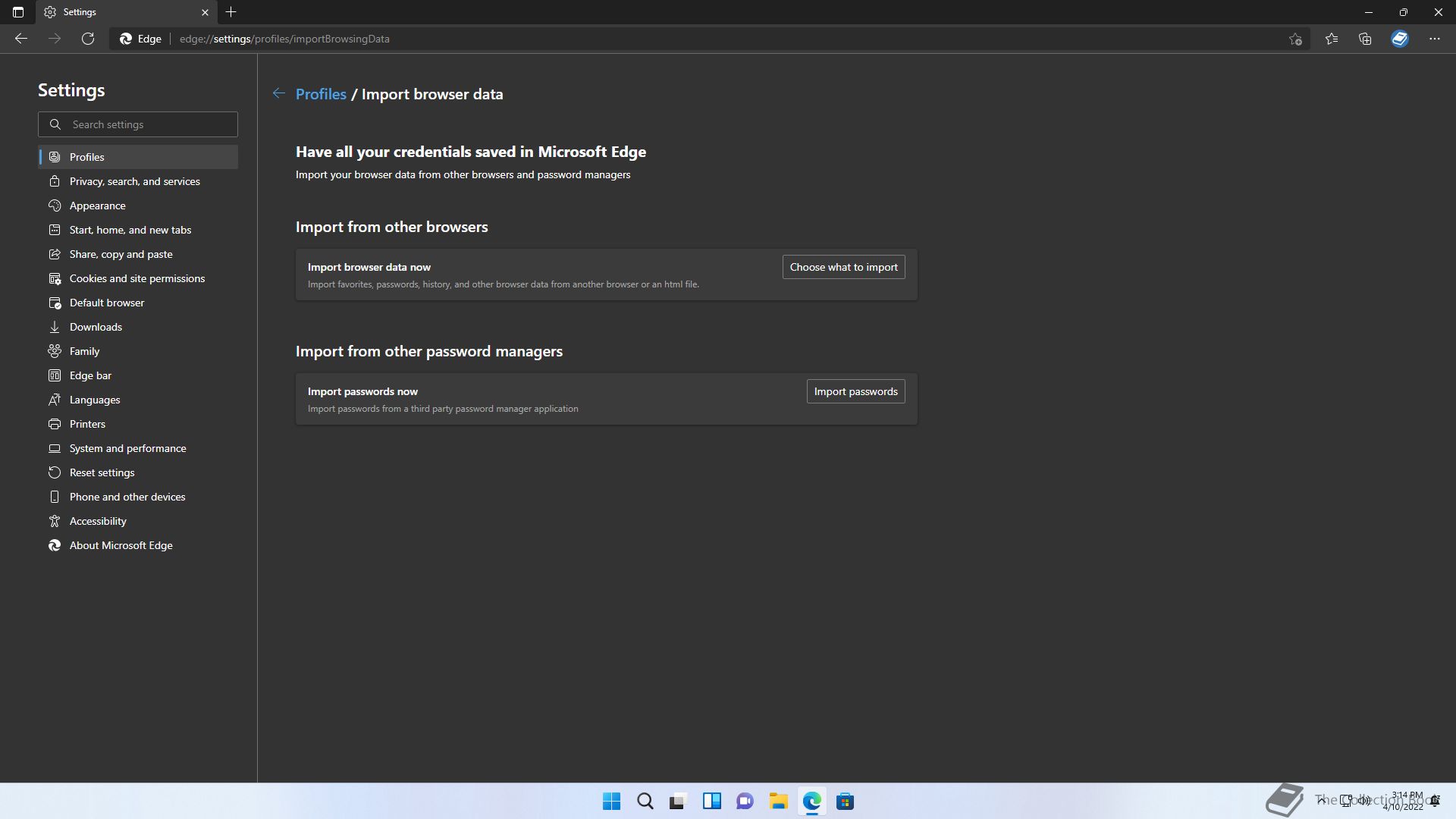This screenshot has width=1456, height=819.
Task: Click the address bar URL
Action: coord(284,39)
